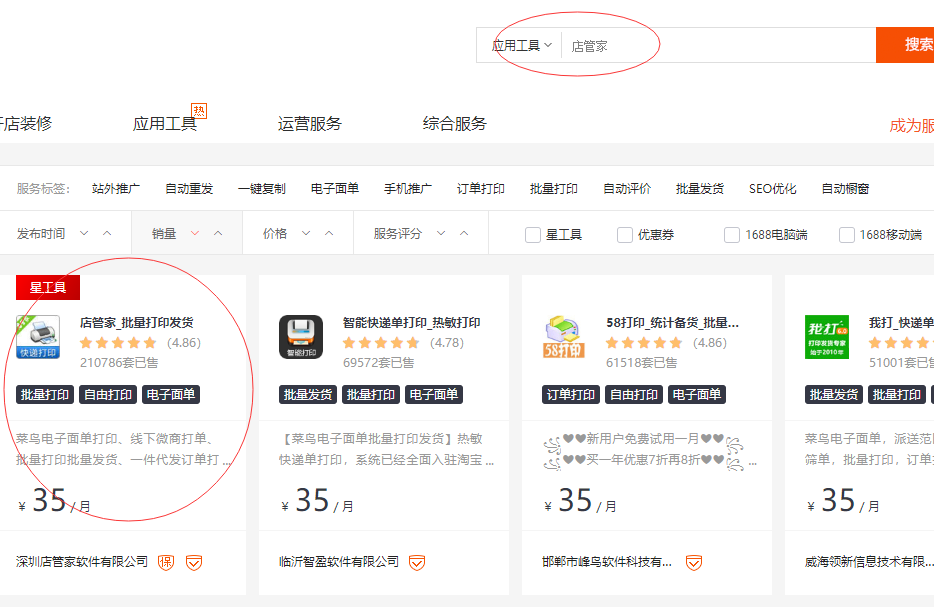Open the 智能快递单打印 app icon
Image resolution: width=934 pixels, height=607 pixels.
point(301,337)
